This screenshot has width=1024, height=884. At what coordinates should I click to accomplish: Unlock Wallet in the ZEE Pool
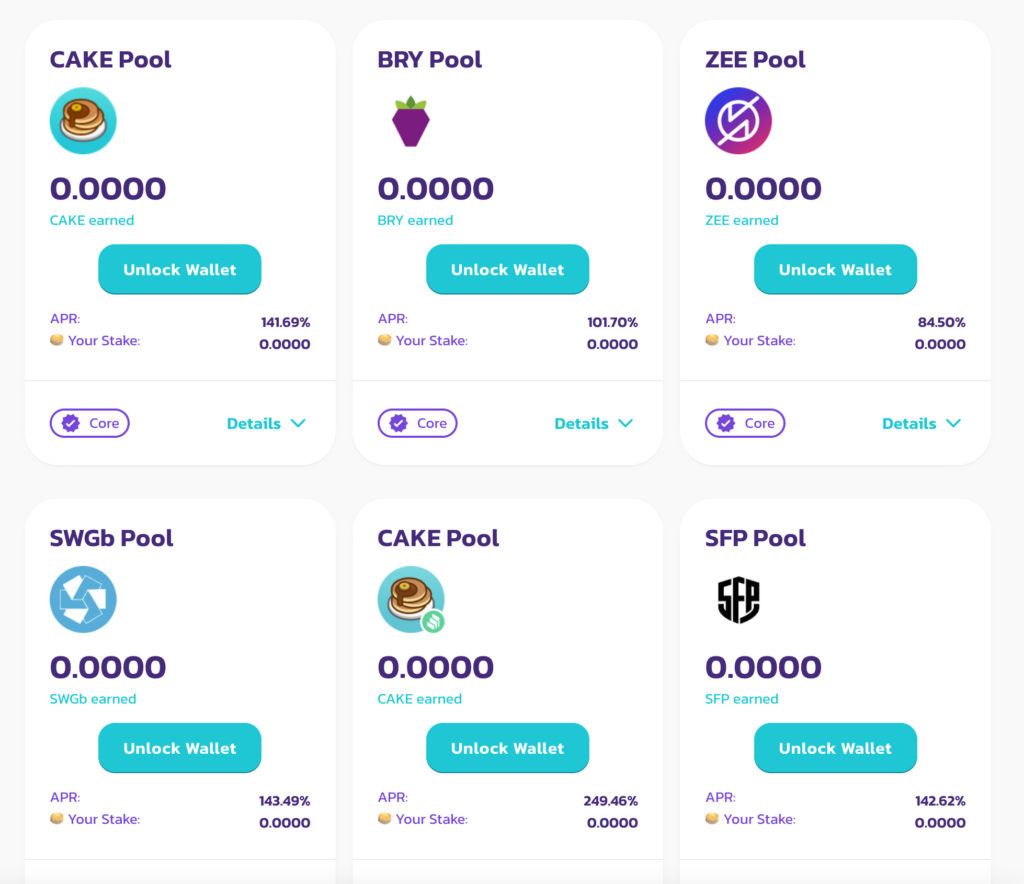pos(835,270)
